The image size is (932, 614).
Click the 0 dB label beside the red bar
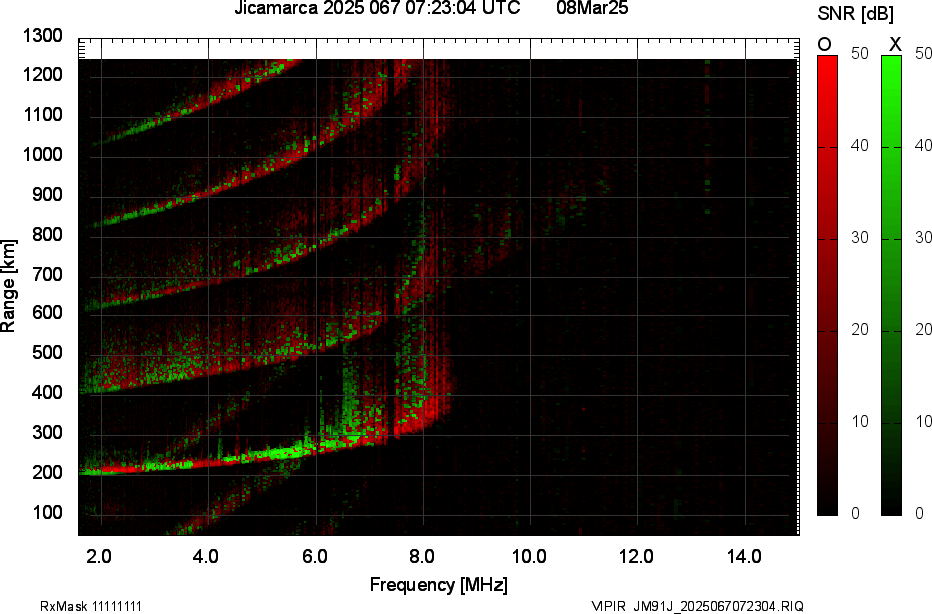(855, 514)
